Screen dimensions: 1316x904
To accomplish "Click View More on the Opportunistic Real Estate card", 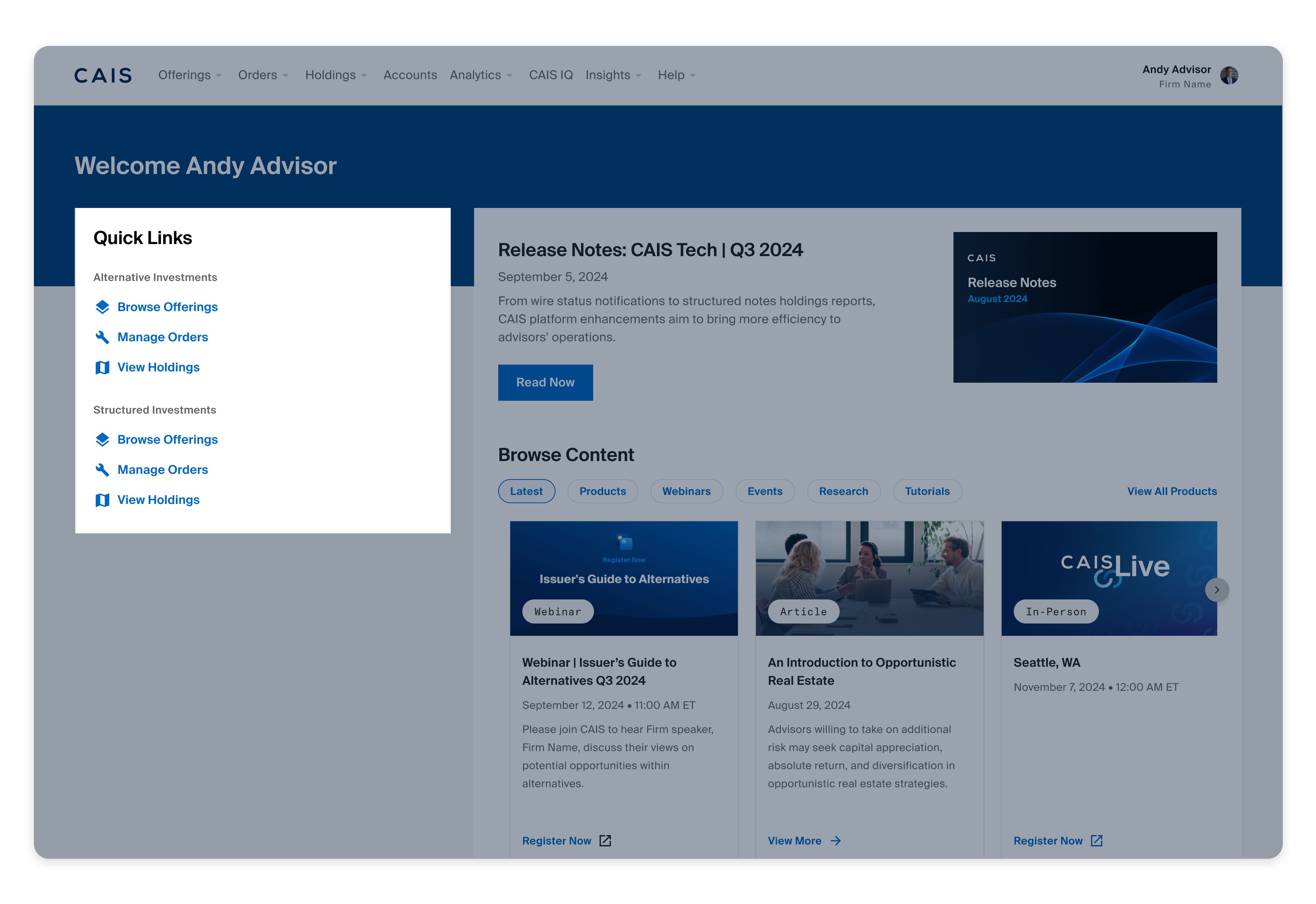I will (794, 841).
